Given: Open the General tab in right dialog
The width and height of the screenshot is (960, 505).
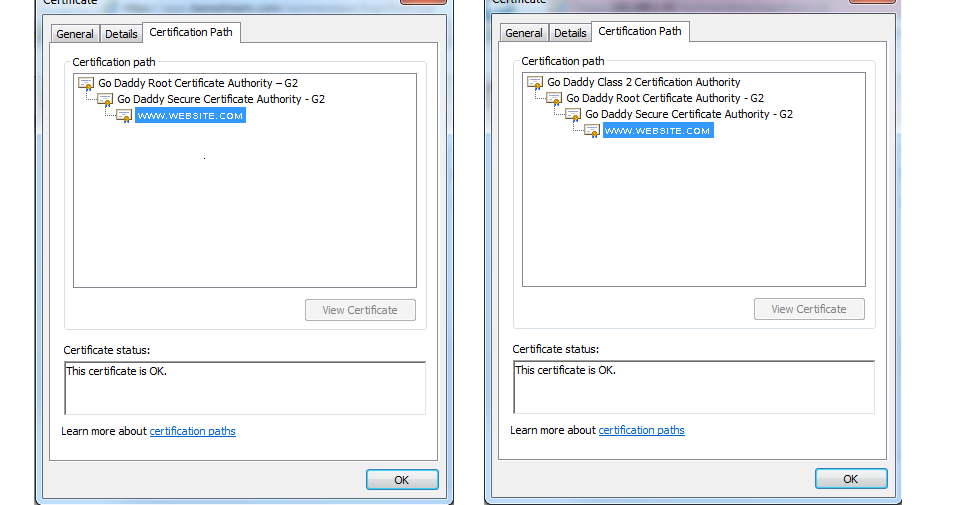Looking at the screenshot, I should (524, 33).
